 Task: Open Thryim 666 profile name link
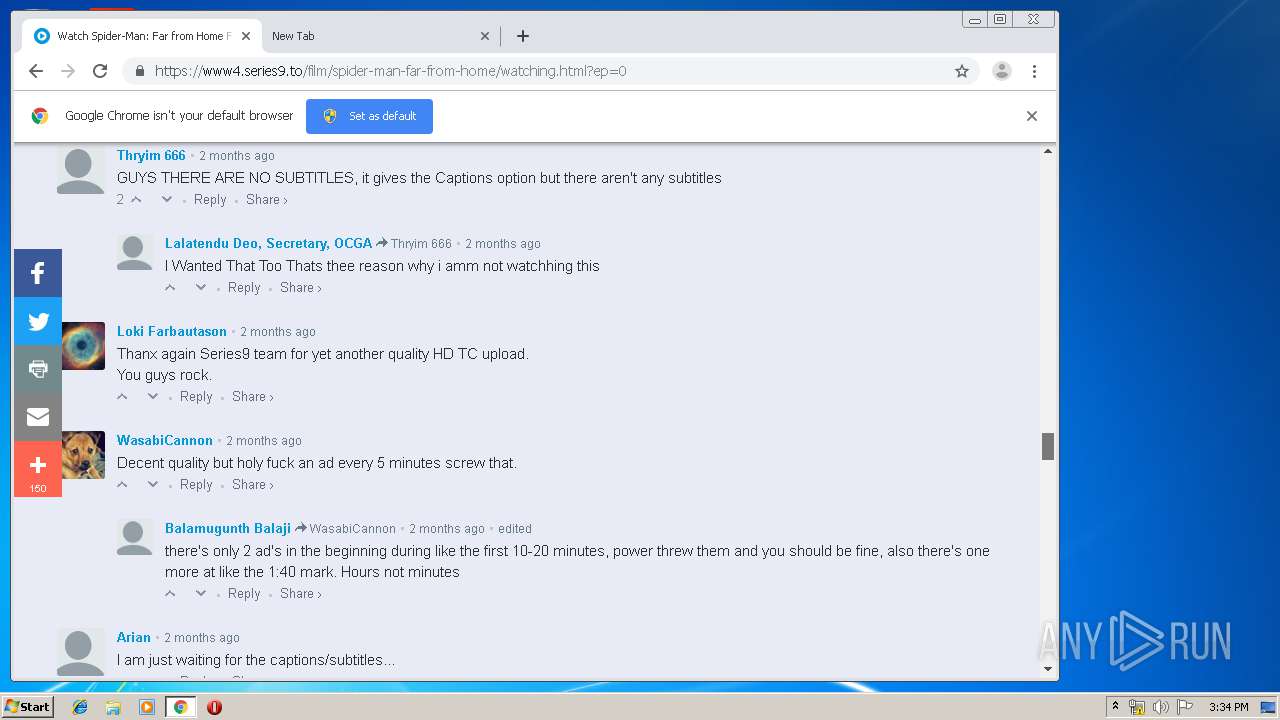tap(151, 156)
